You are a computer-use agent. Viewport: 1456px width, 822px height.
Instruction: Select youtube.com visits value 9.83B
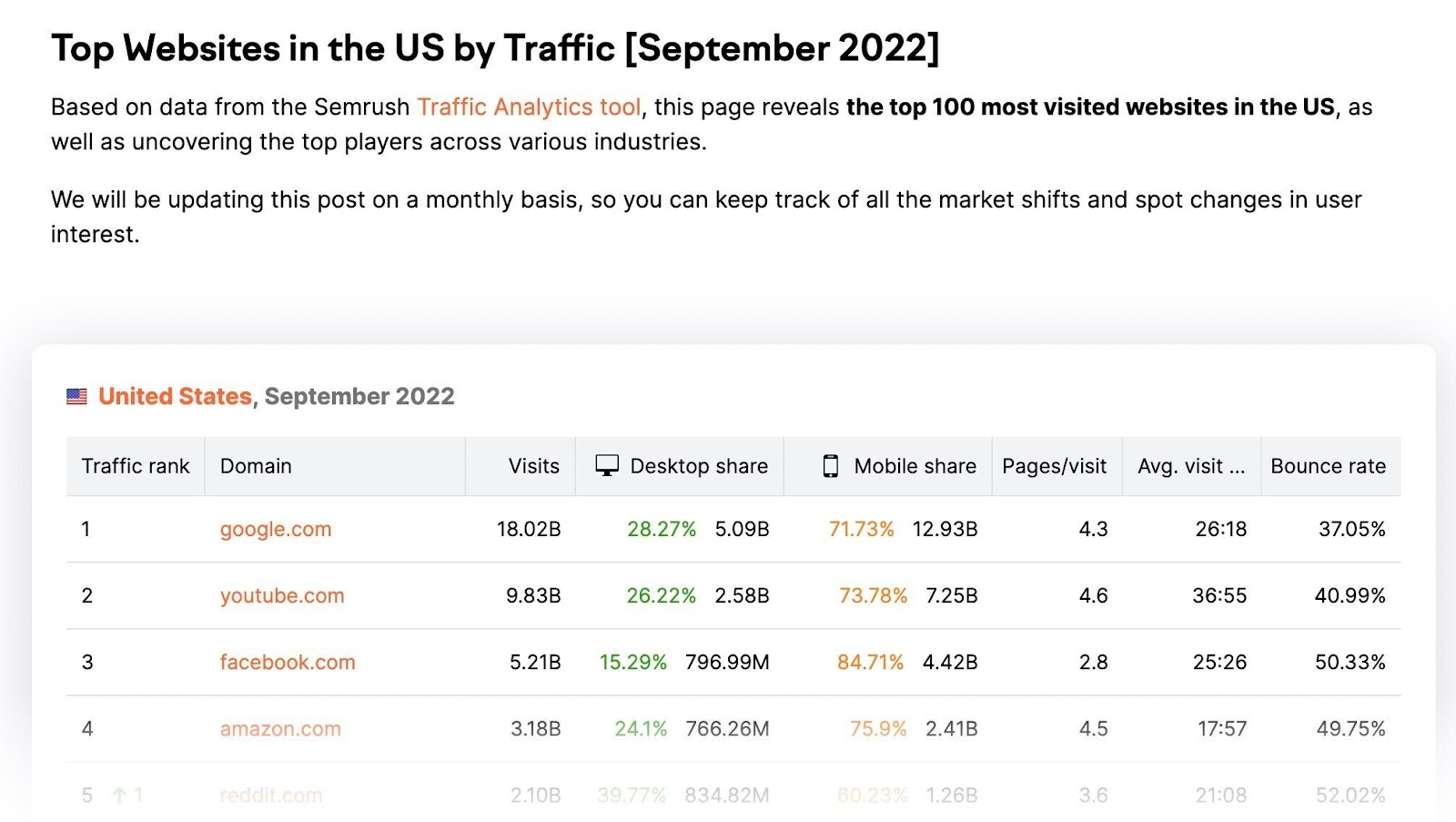point(533,595)
